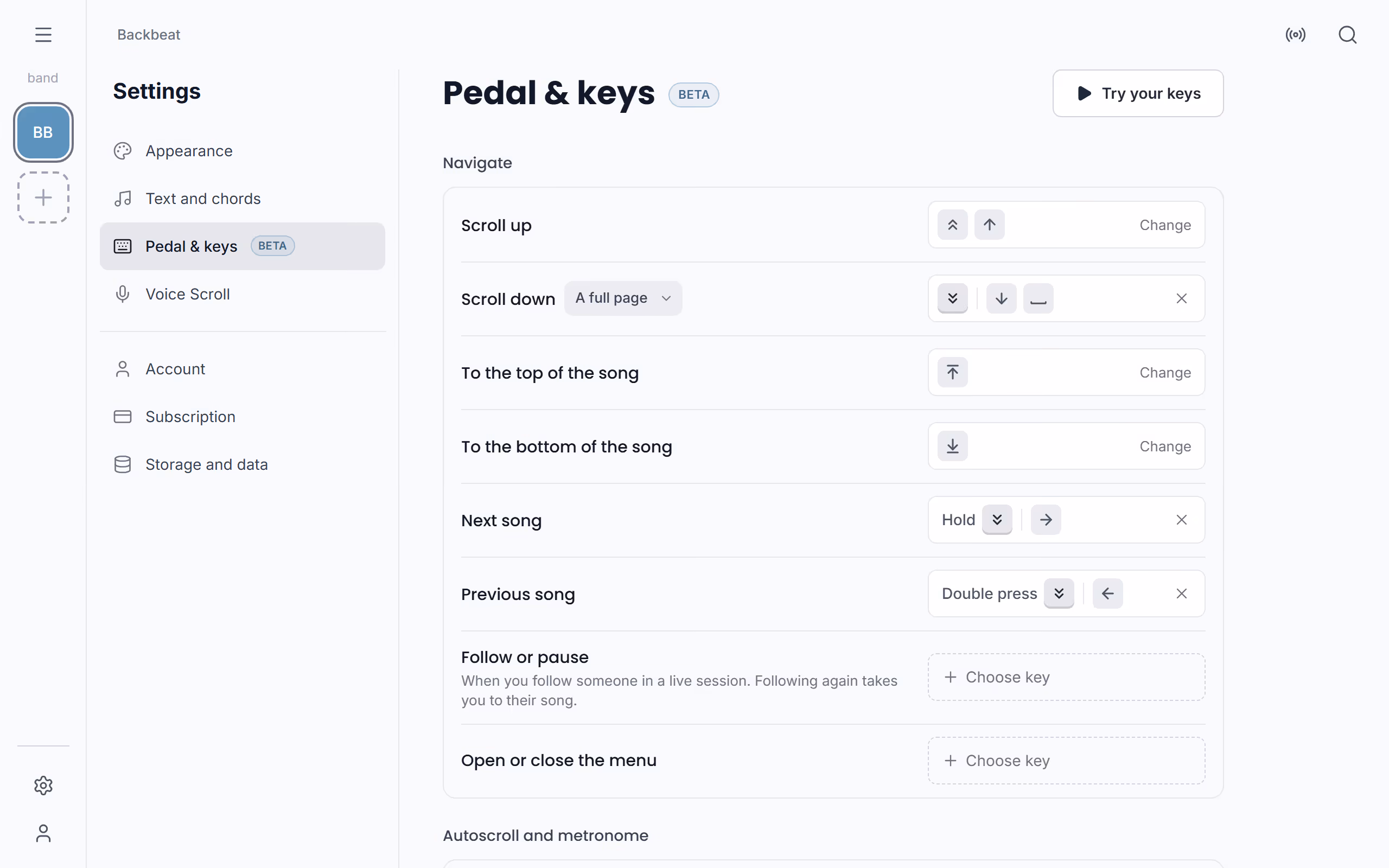Click the Autoscroll and metronome heading

coord(545,835)
